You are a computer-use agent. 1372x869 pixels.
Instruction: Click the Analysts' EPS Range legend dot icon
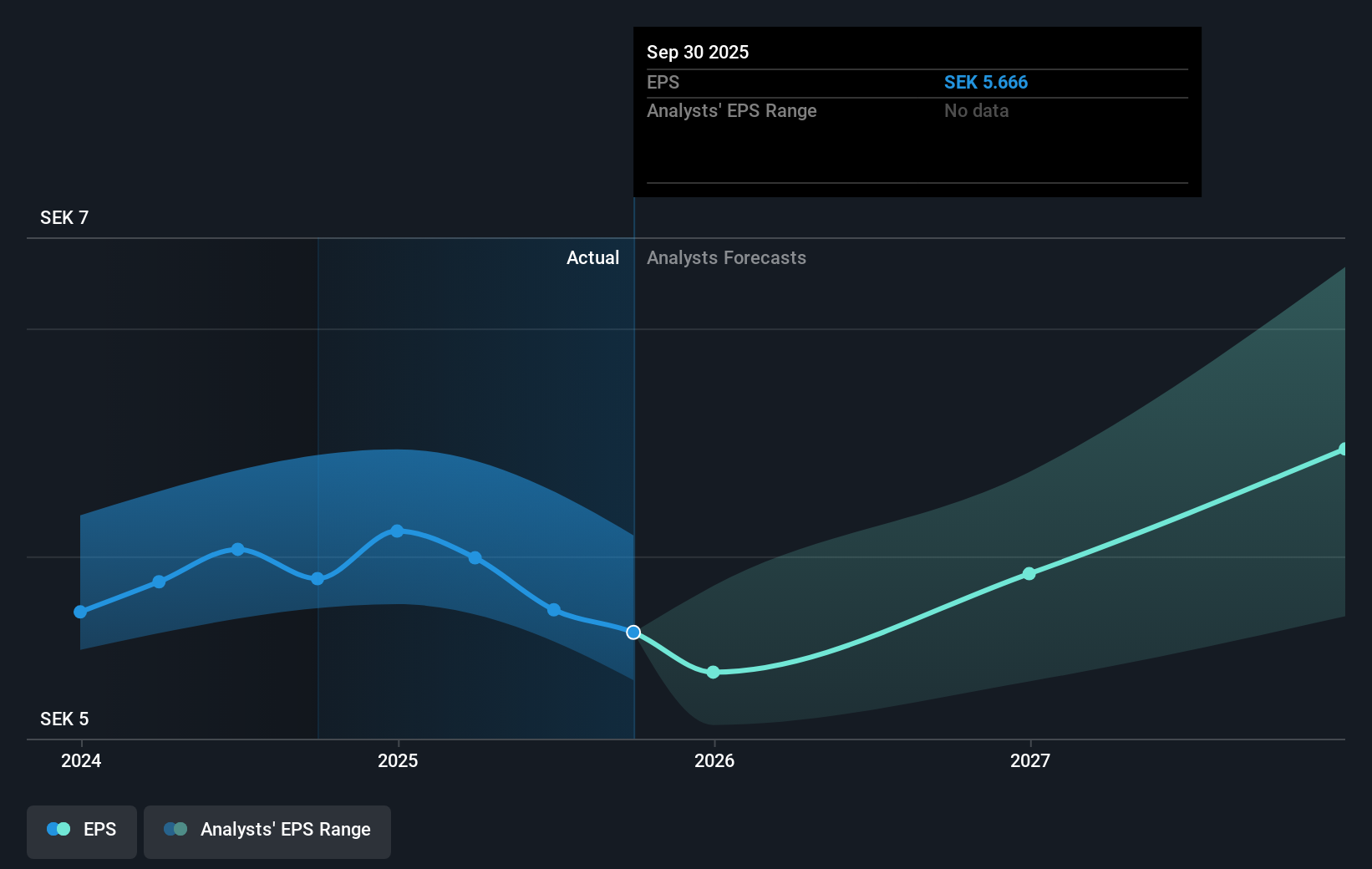click(175, 828)
